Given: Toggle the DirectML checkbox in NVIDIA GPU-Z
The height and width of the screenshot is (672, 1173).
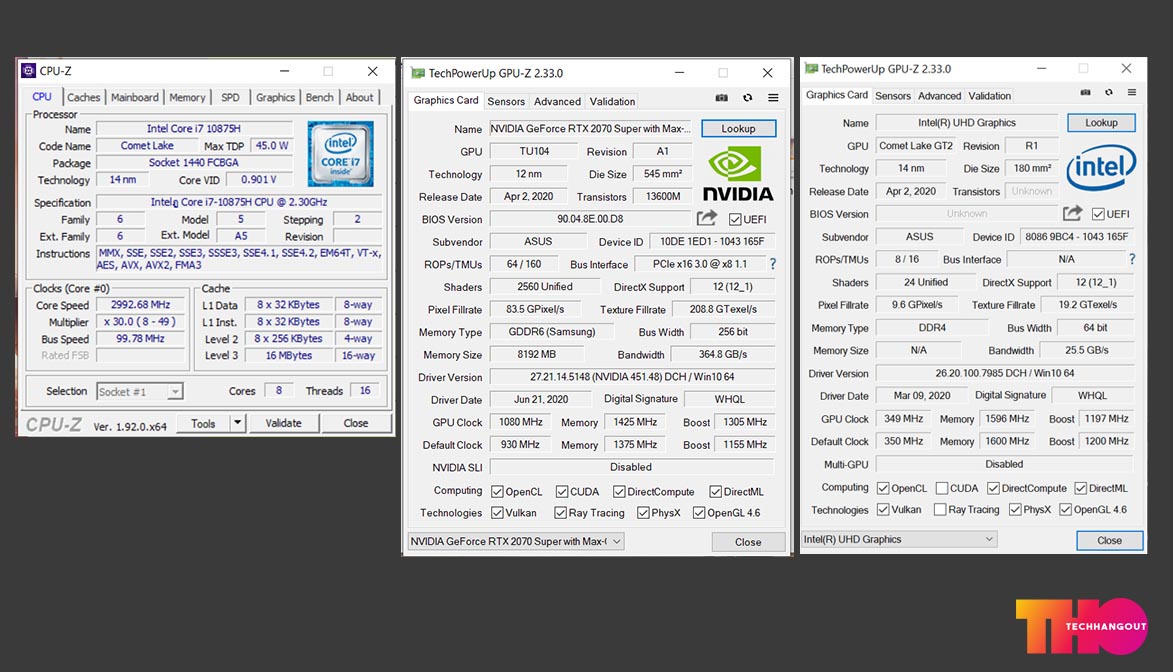Looking at the screenshot, I should click(715, 492).
